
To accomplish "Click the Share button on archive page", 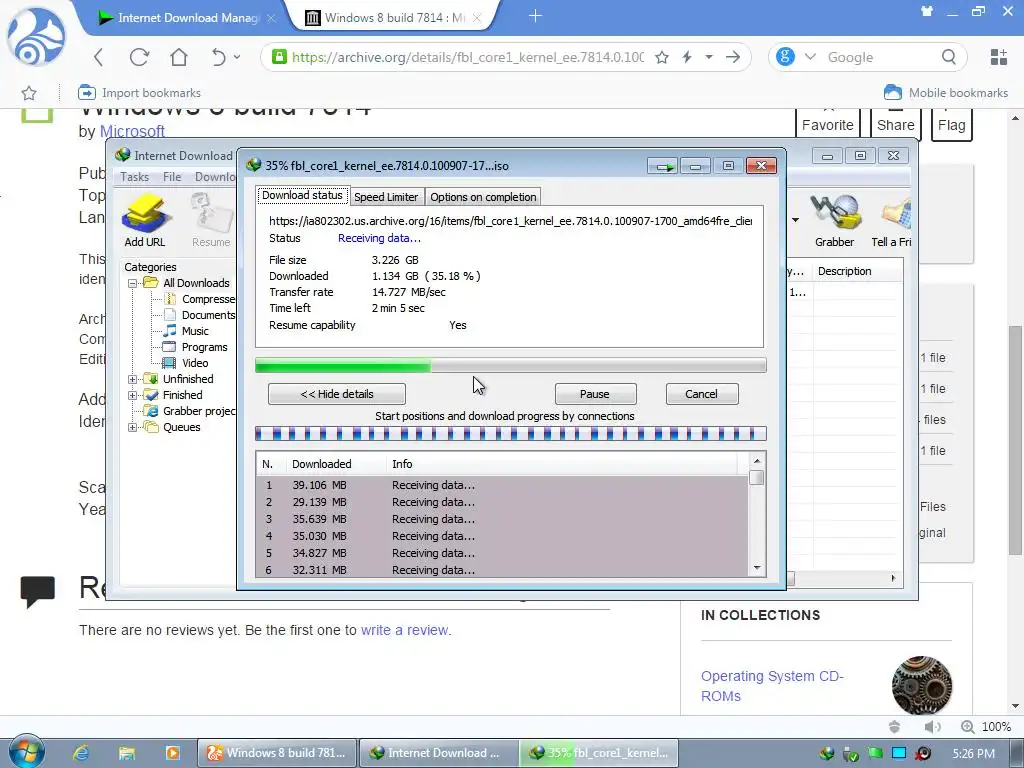I will point(895,124).
